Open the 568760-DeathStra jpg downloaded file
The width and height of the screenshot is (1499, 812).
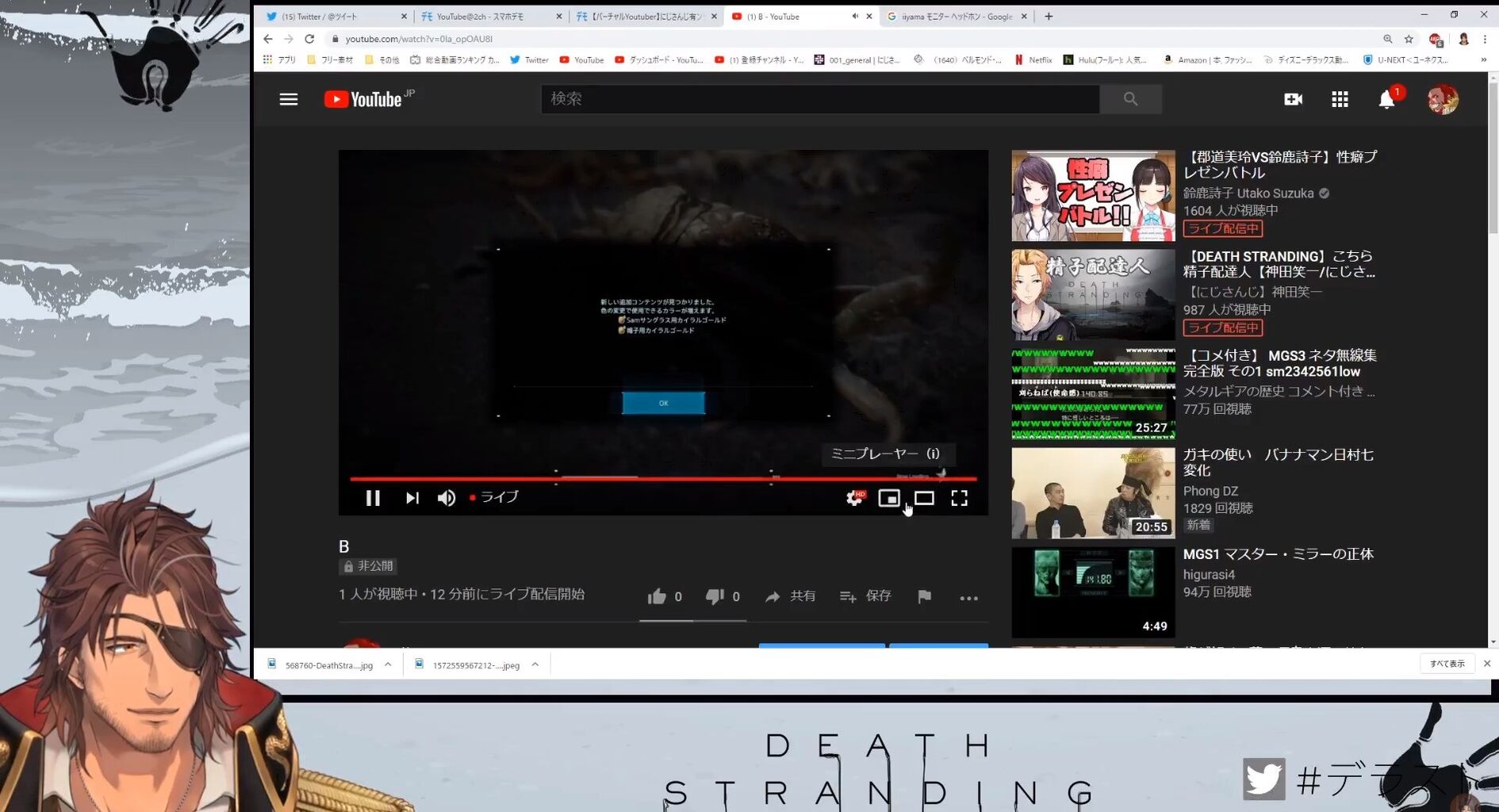(321, 665)
